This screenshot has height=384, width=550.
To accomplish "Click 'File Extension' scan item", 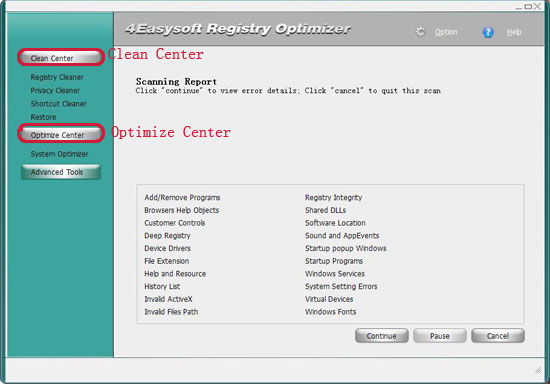I will tap(167, 261).
